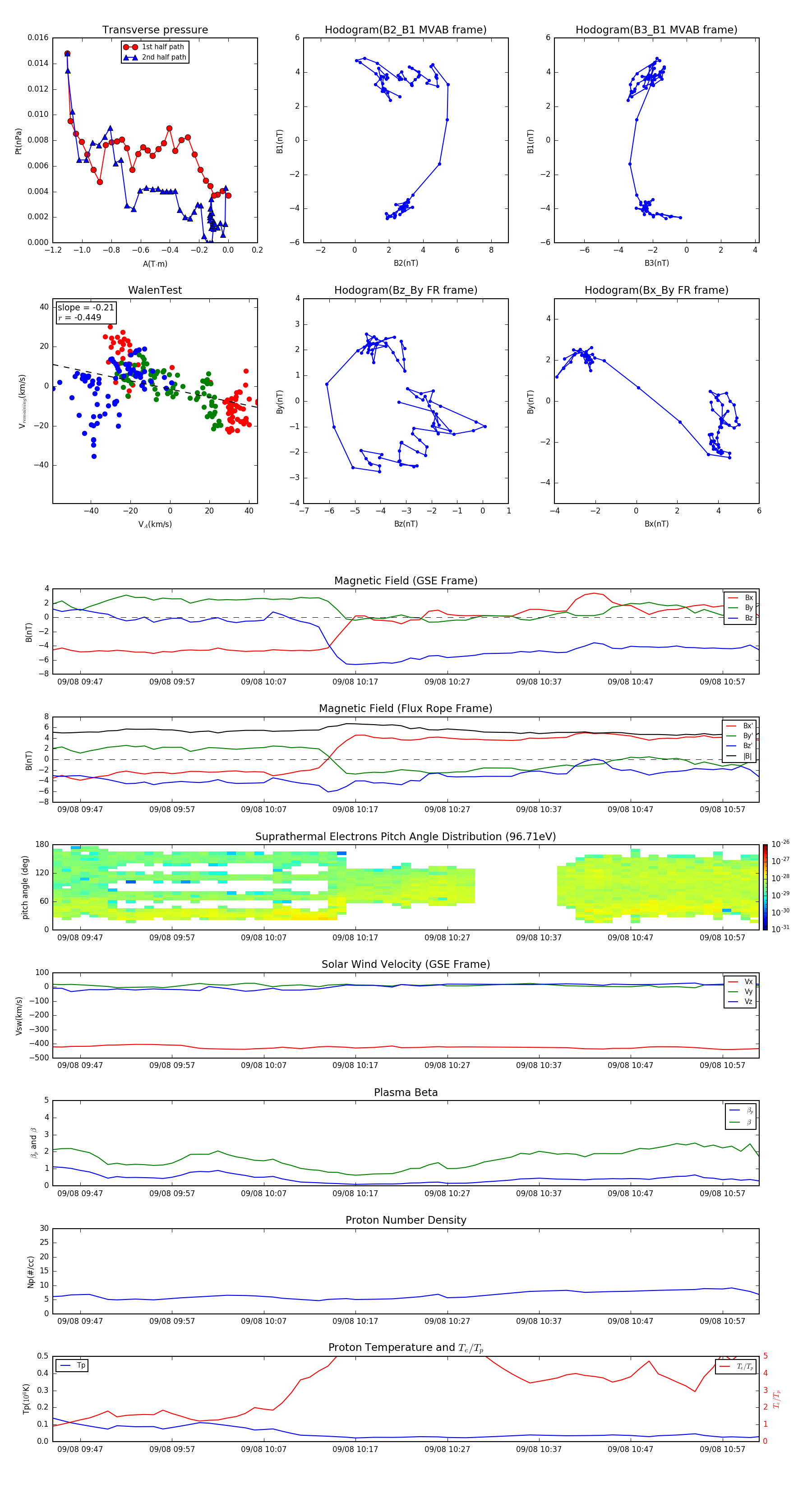Select Bx' entry in Flux Rope legend
This screenshot has width=812, height=1489.
(x=740, y=726)
